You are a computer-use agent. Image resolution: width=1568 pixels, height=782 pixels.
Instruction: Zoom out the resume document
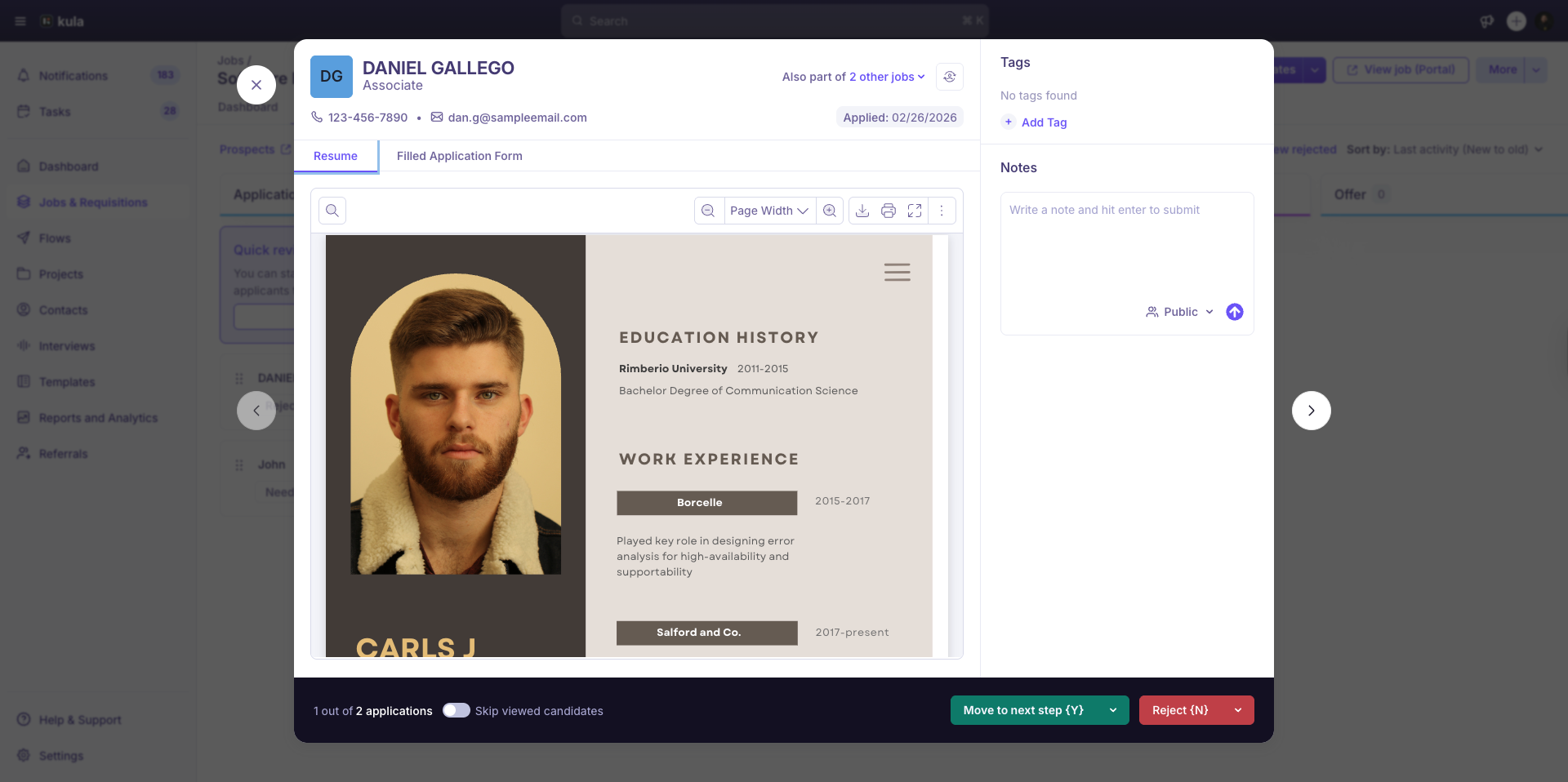tap(709, 211)
